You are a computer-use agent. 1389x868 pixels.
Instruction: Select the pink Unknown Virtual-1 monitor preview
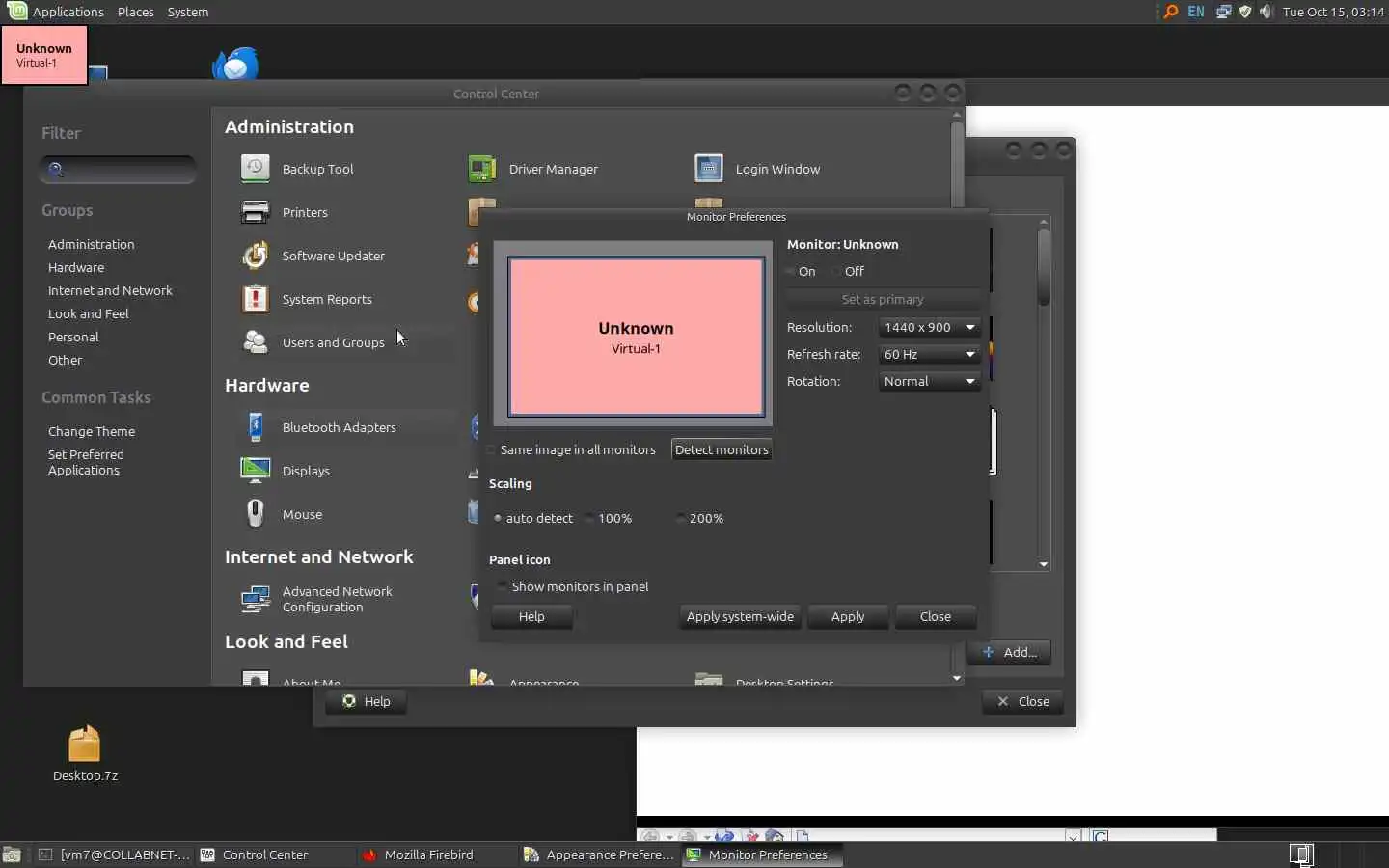tap(636, 337)
